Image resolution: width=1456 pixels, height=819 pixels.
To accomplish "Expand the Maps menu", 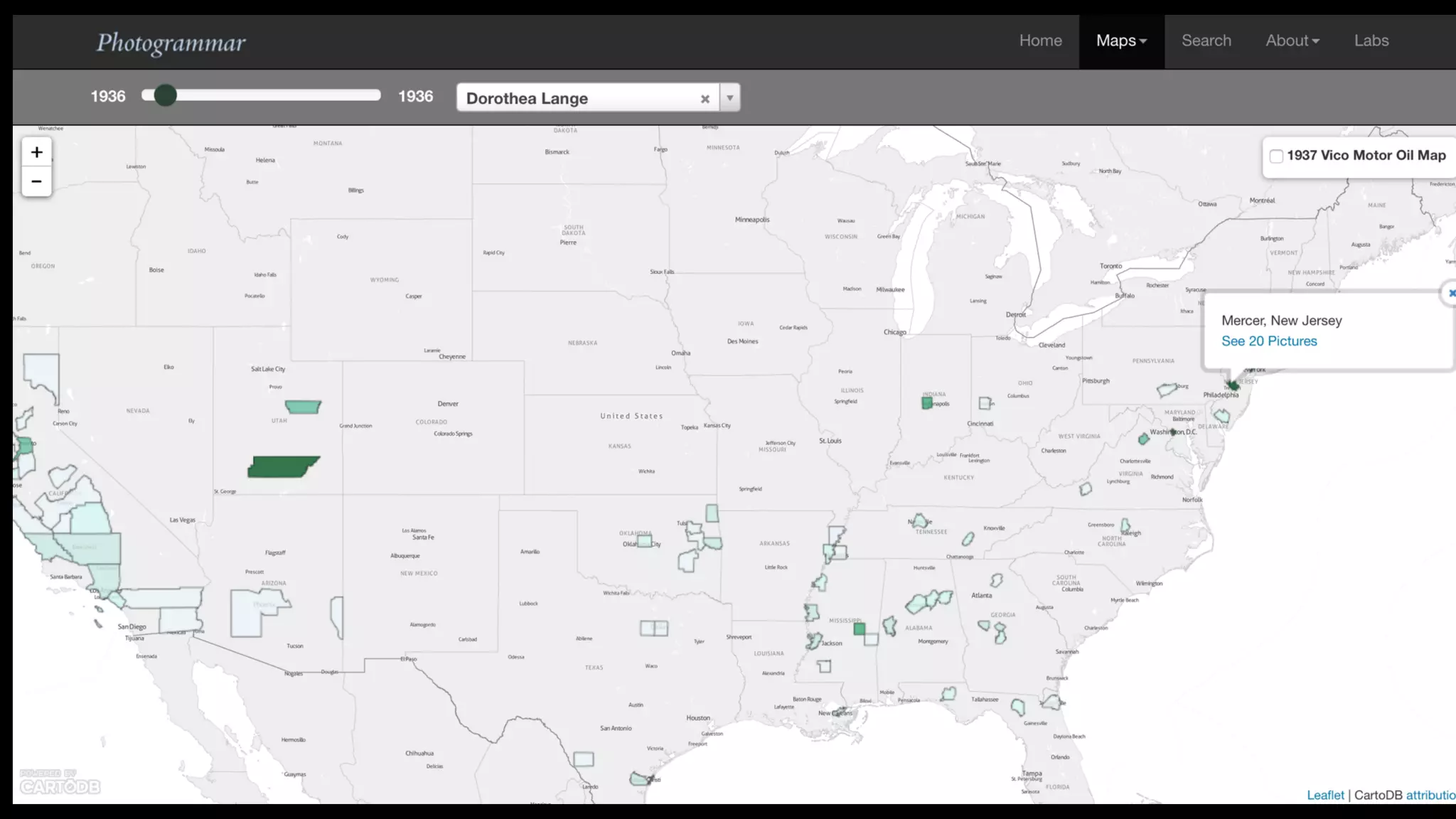I will [x=1121, y=41].
